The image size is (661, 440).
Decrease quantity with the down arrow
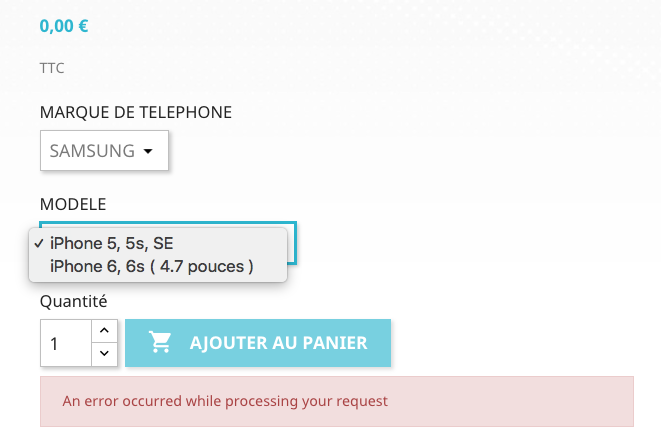point(104,354)
